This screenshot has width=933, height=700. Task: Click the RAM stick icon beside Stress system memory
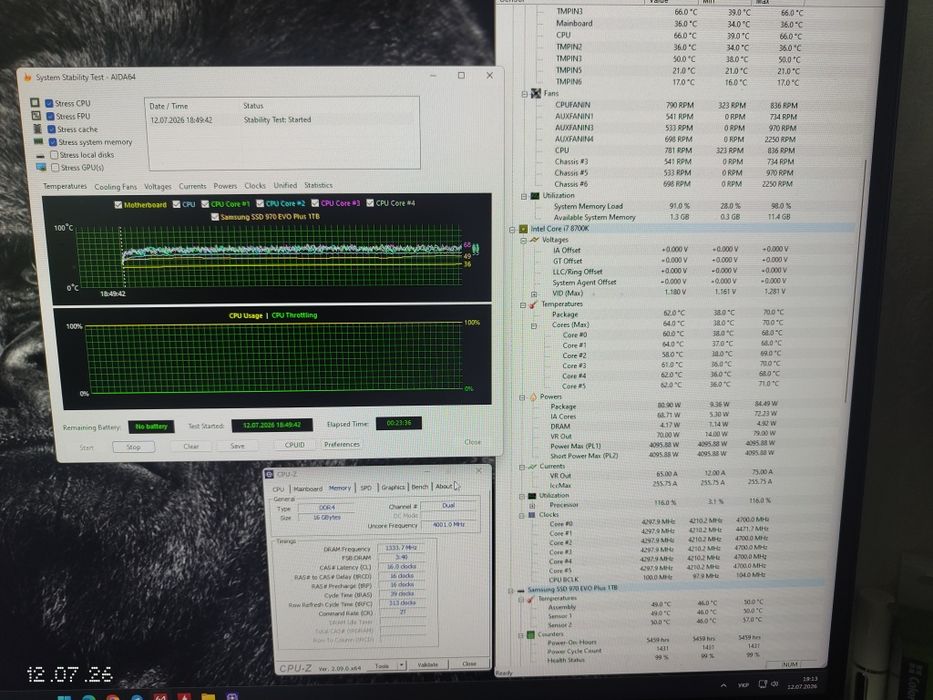tap(39, 142)
